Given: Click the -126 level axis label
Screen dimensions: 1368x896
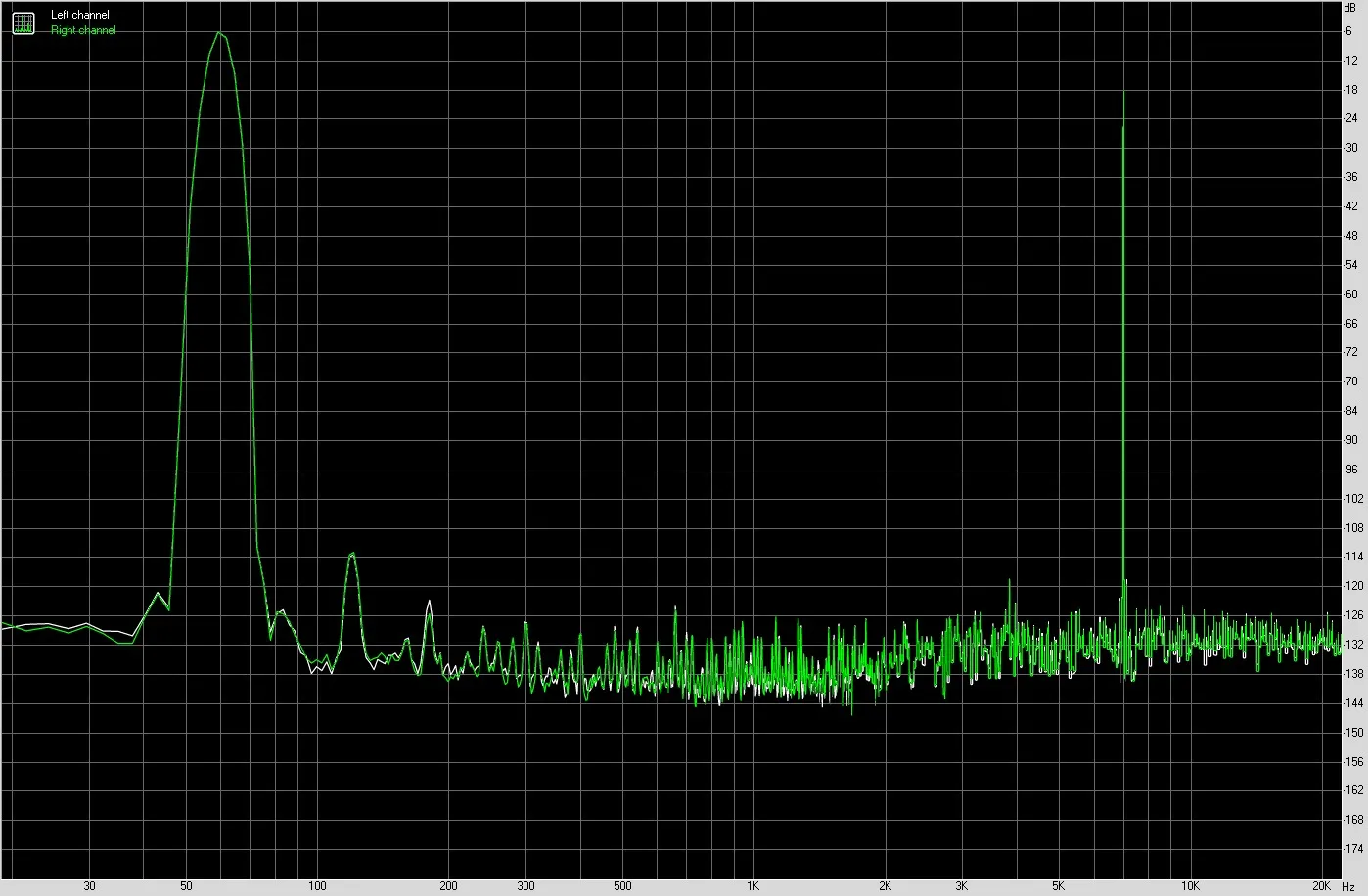Looking at the screenshot, I should click(1353, 616).
